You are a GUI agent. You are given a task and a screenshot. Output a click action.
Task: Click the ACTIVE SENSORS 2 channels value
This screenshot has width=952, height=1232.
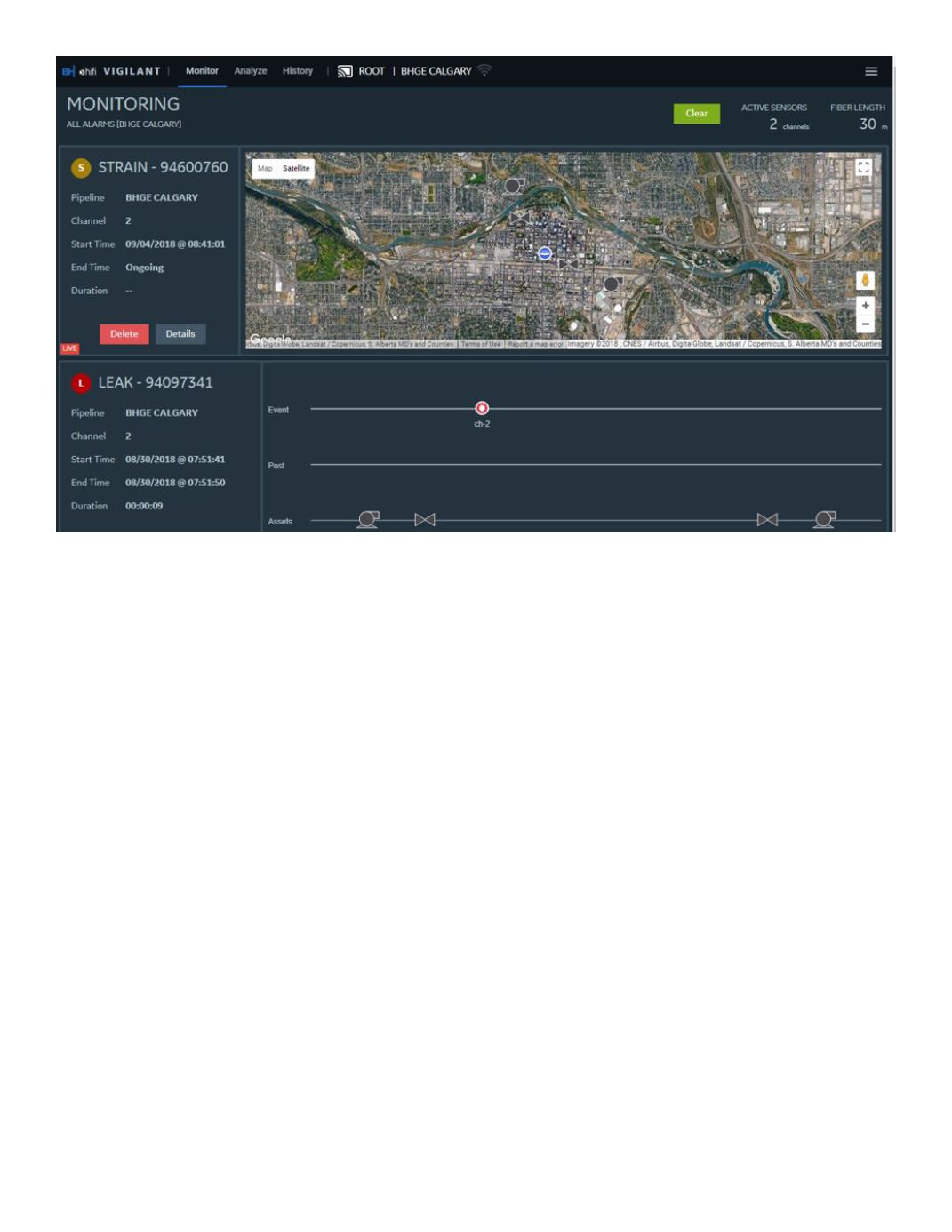[788, 124]
